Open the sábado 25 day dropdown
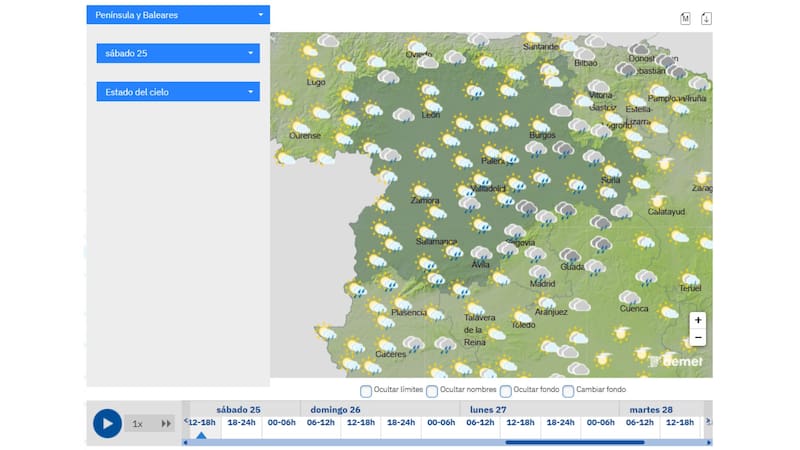Image resolution: width=800 pixels, height=450 pixels. (x=178, y=53)
